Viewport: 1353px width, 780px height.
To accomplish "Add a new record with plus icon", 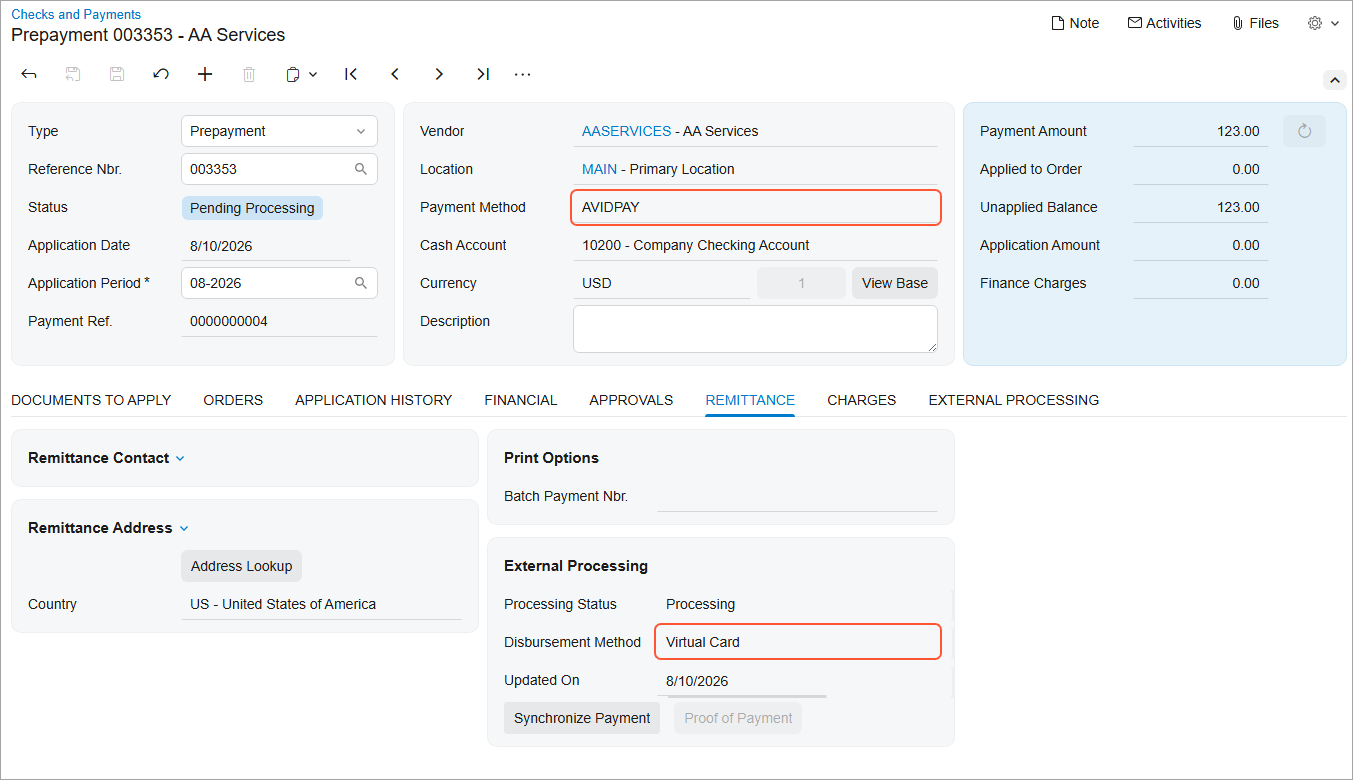I will (205, 74).
